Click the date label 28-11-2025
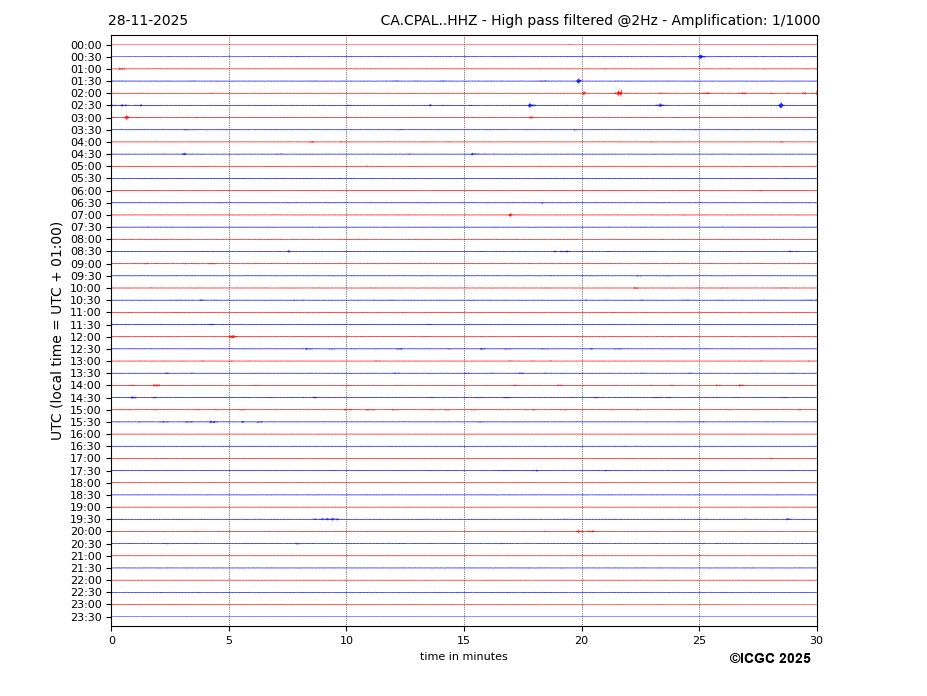927x696 pixels. (148, 21)
